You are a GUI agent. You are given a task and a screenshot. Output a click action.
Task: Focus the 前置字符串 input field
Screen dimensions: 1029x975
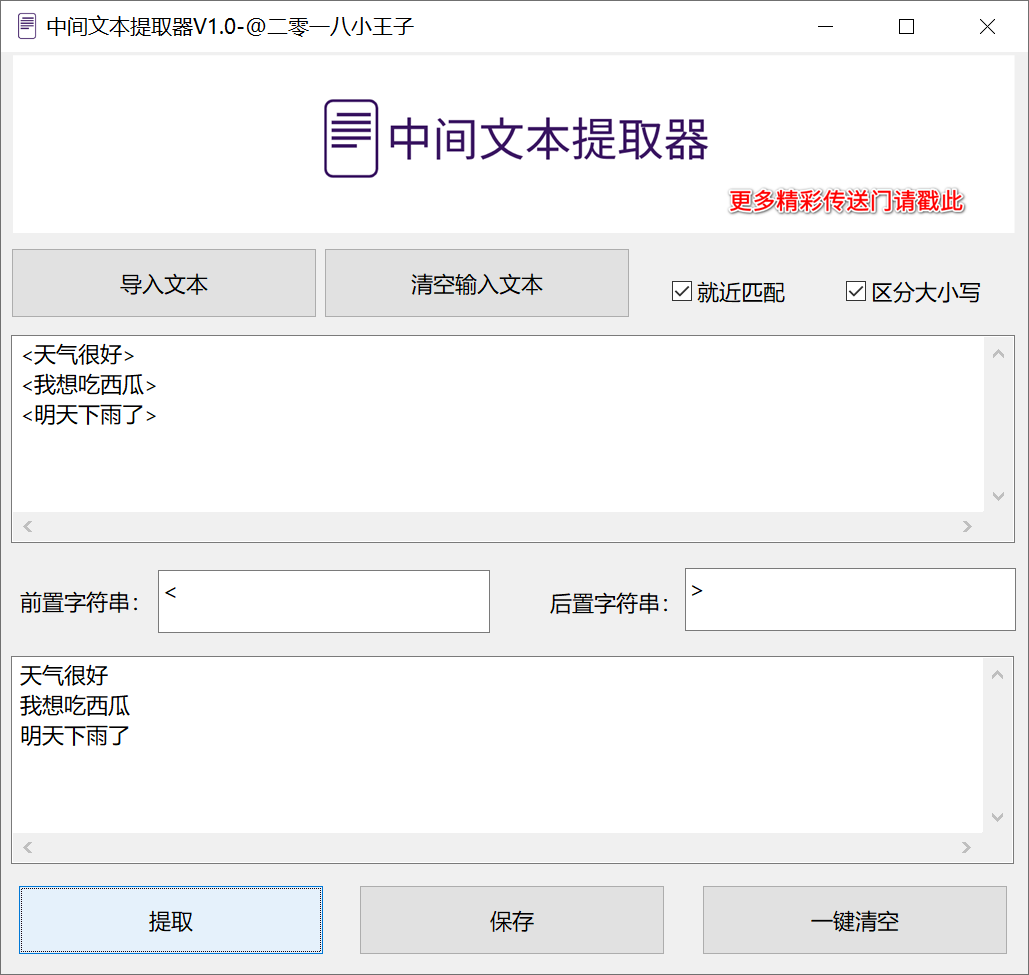[x=324, y=602]
